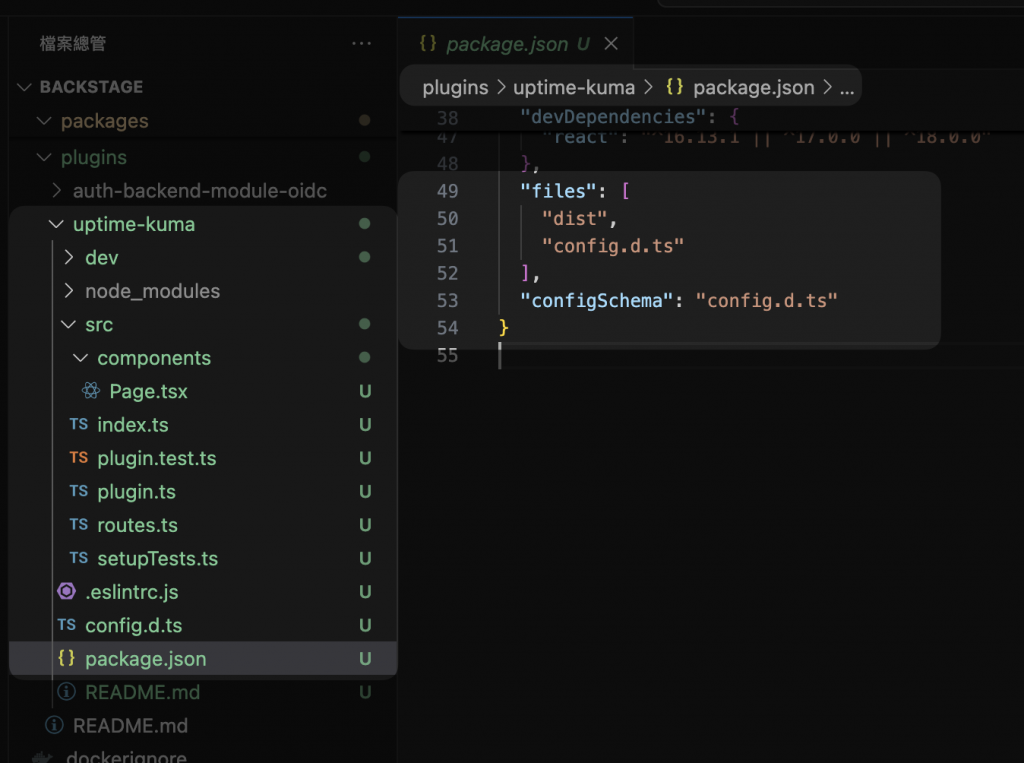Open the explorer more actions ellipsis
Viewport: 1024px width, 763px height.
pyautogui.click(x=361, y=44)
